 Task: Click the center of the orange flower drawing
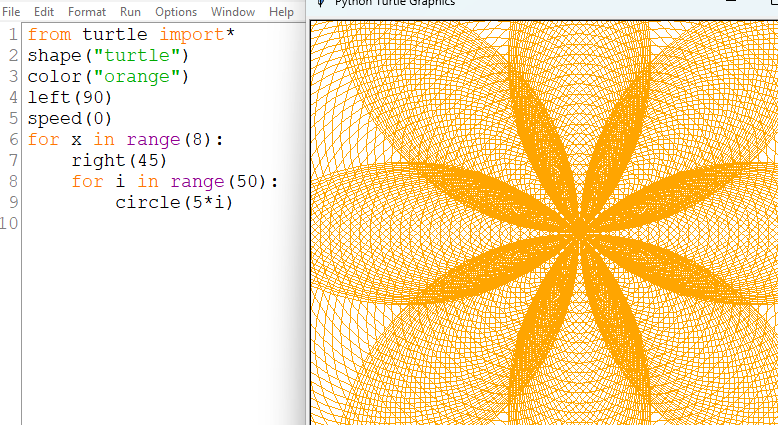(580, 233)
